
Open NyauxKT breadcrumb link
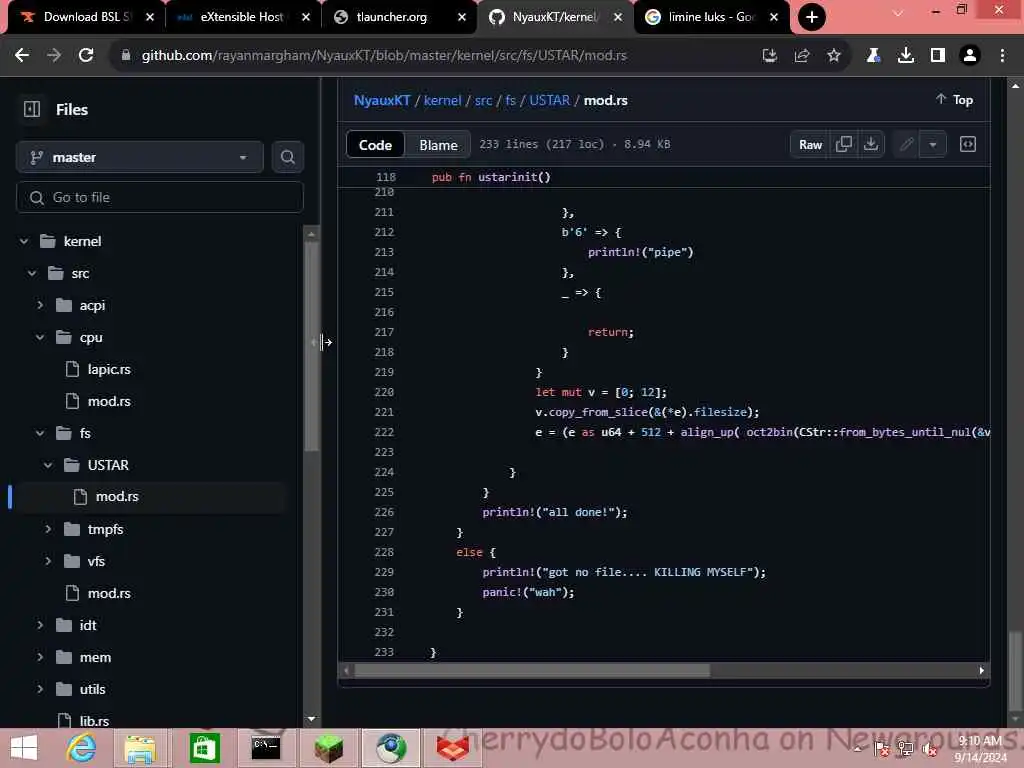pos(382,100)
